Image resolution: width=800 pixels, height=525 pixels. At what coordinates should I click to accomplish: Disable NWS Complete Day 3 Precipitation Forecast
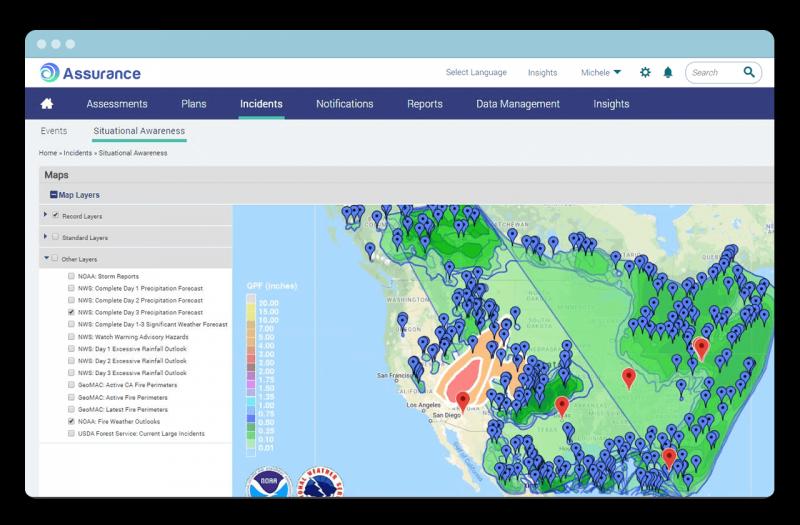click(x=71, y=312)
